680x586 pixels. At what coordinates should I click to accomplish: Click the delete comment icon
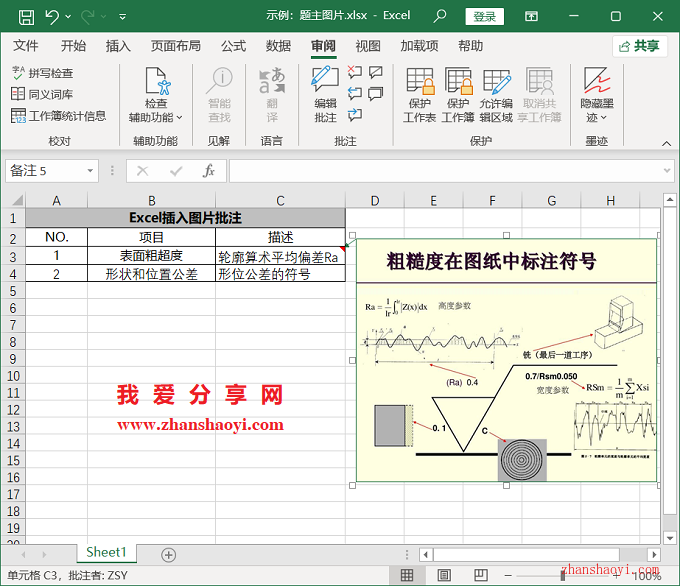coord(355,72)
